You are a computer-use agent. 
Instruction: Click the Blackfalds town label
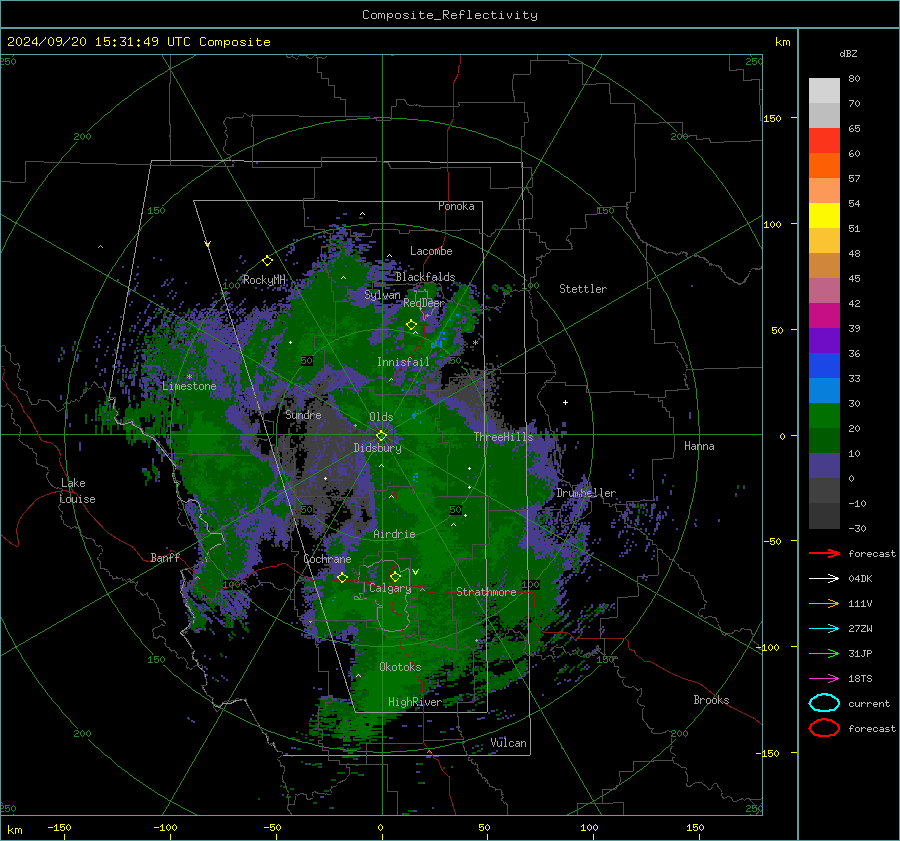point(425,277)
